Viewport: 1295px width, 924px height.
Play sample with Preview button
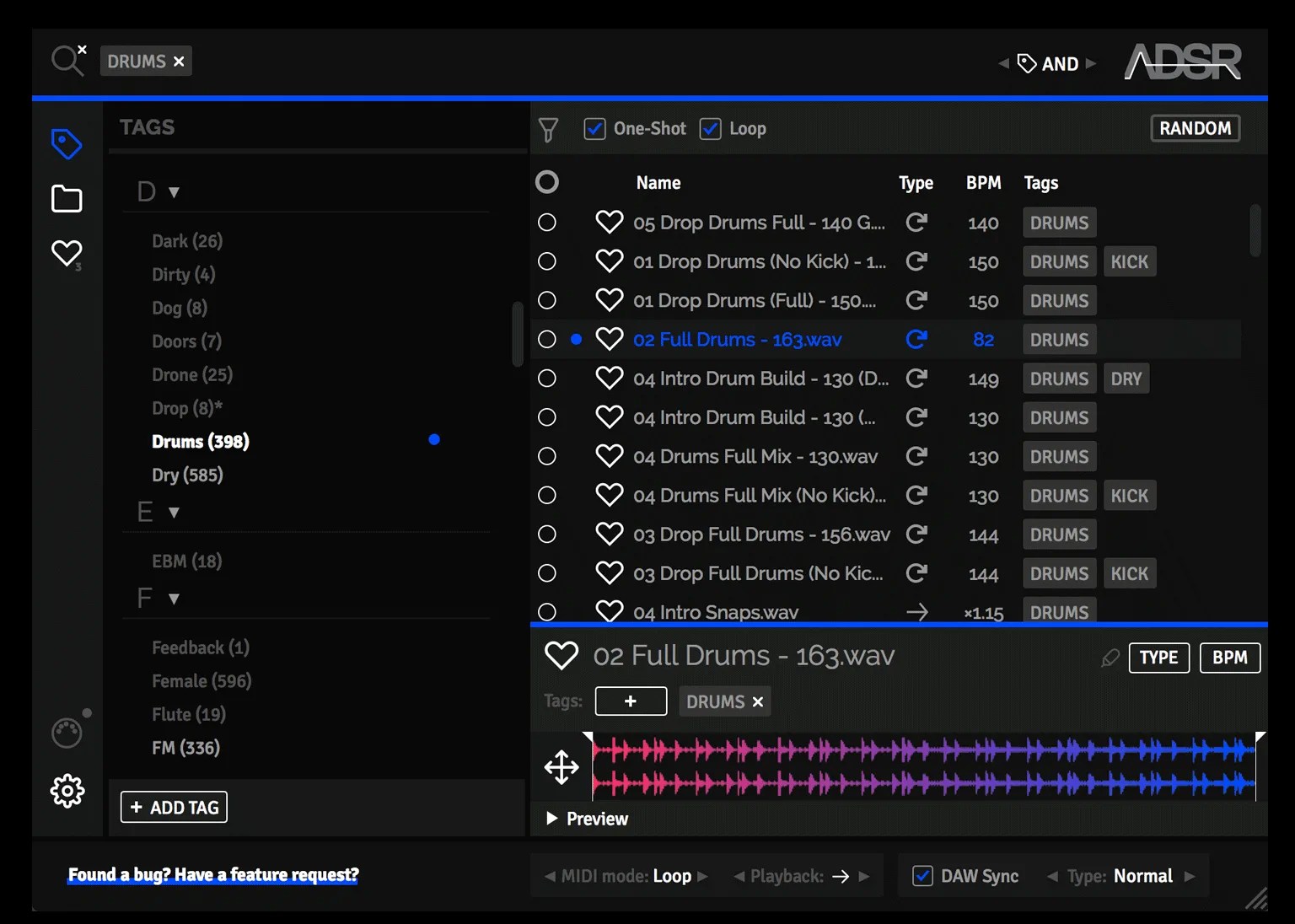tap(587, 819)
